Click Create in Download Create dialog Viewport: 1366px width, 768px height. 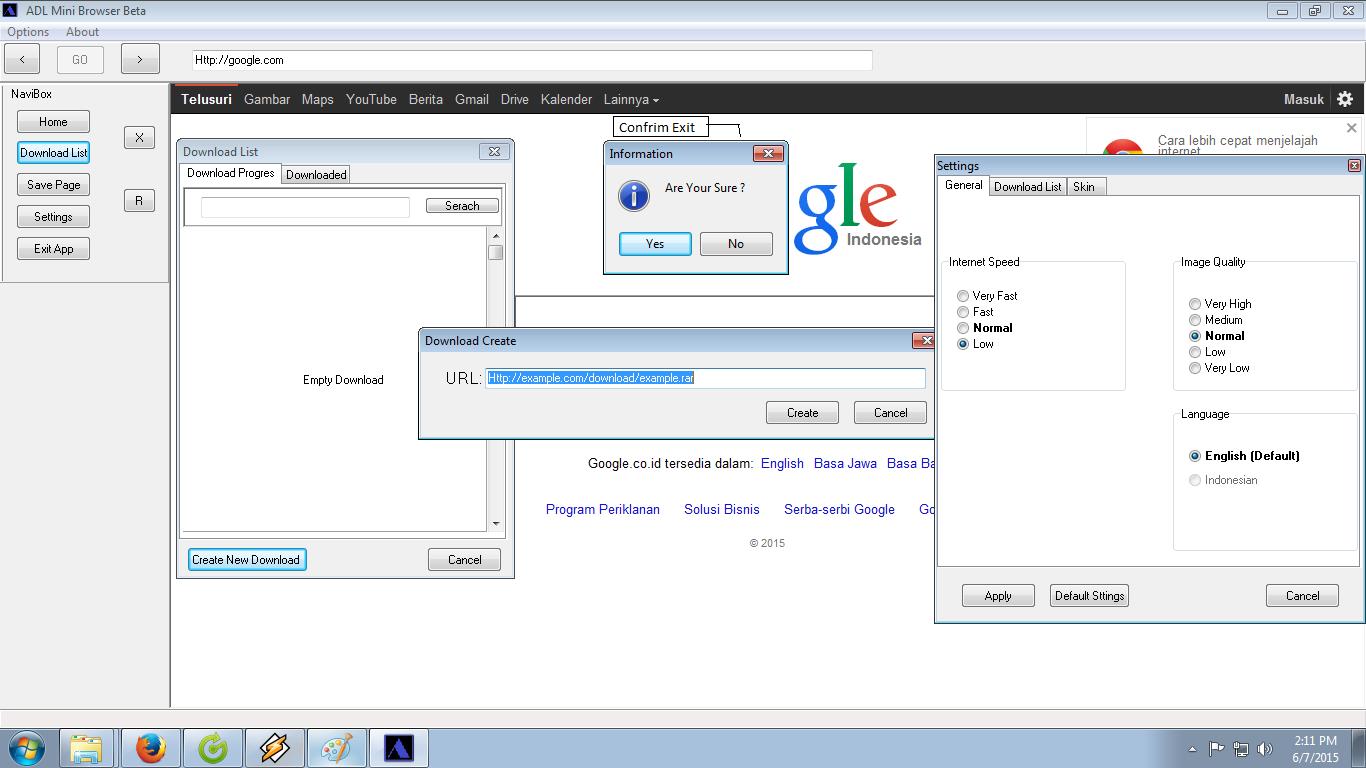pyautogui.click(x=802, y=413)
